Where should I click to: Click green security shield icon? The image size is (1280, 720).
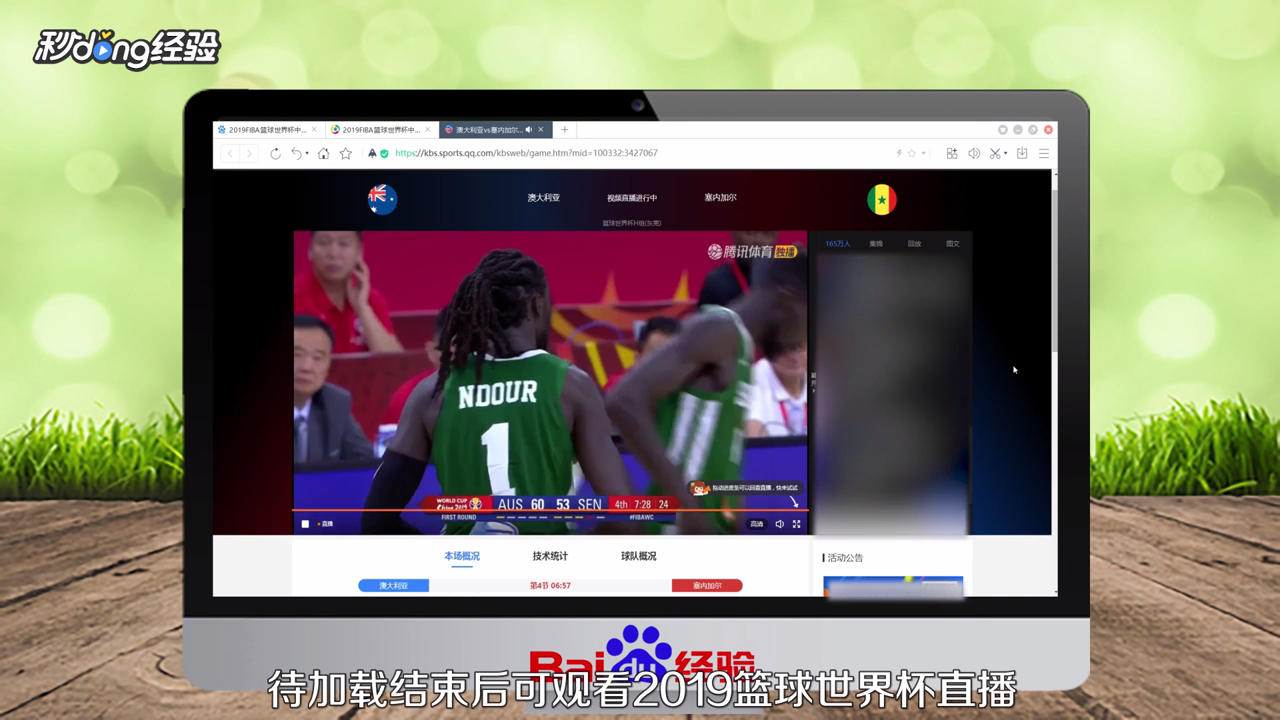(x=384, y=153)
